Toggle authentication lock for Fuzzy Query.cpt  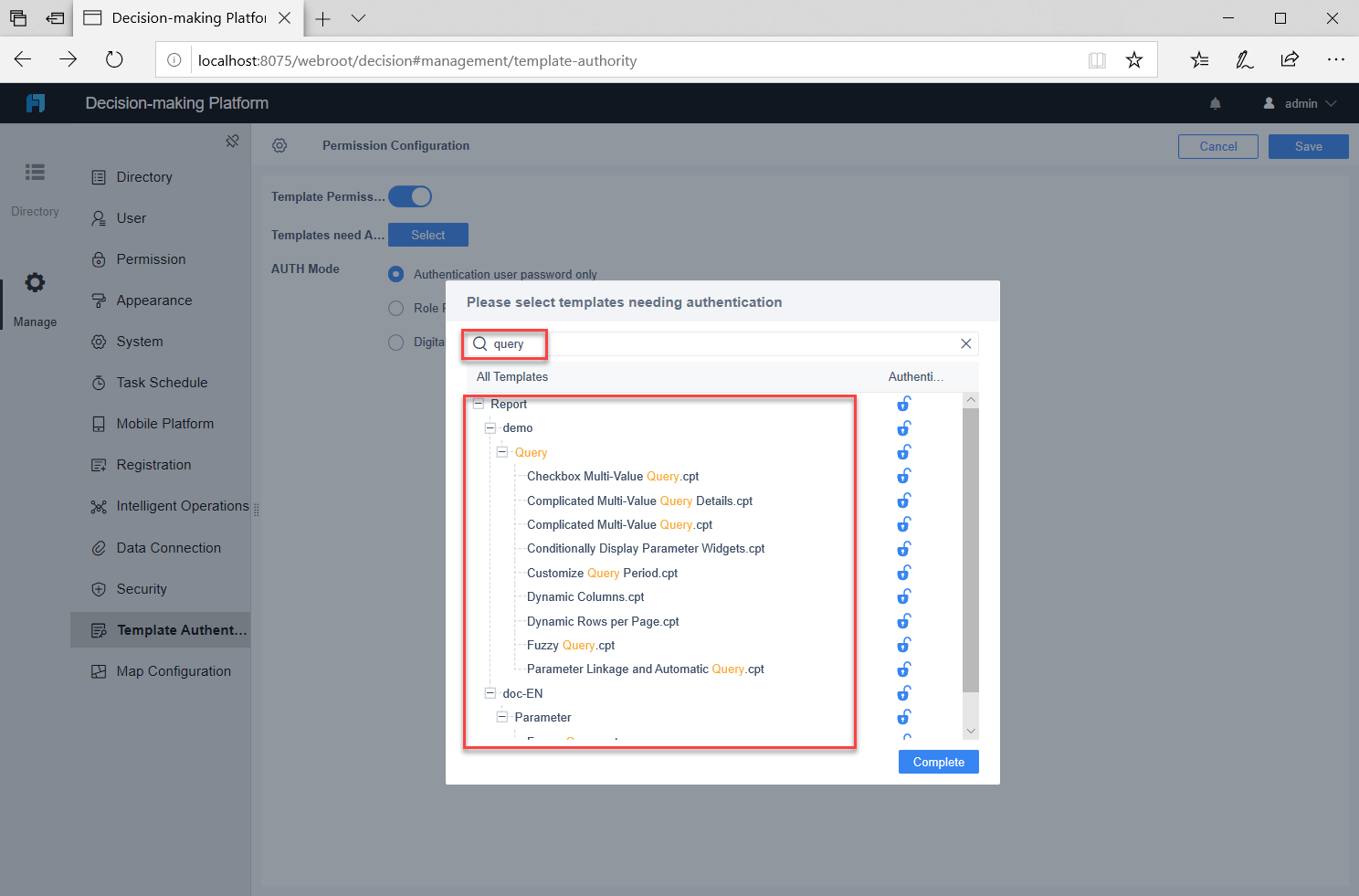coord(903,644)
